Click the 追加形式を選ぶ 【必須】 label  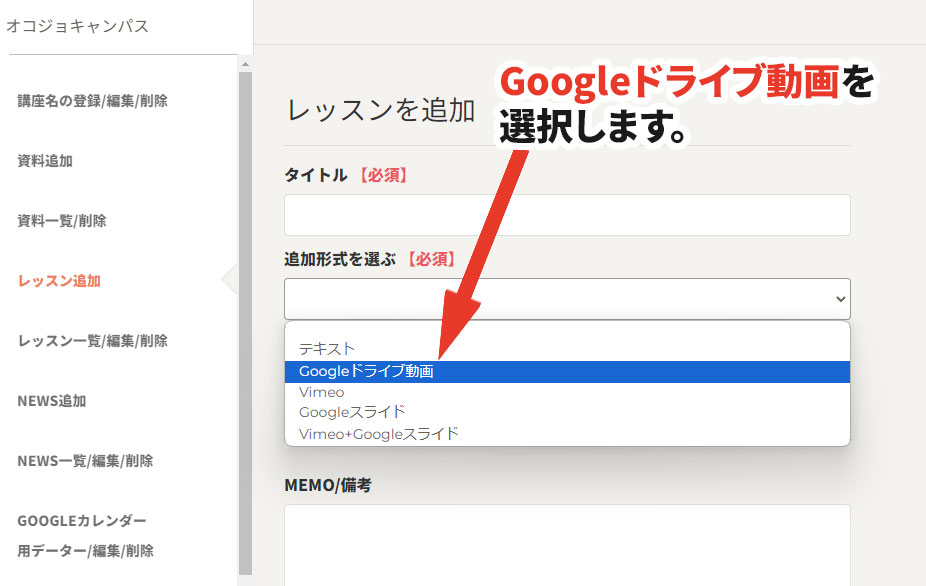point(370,259)
